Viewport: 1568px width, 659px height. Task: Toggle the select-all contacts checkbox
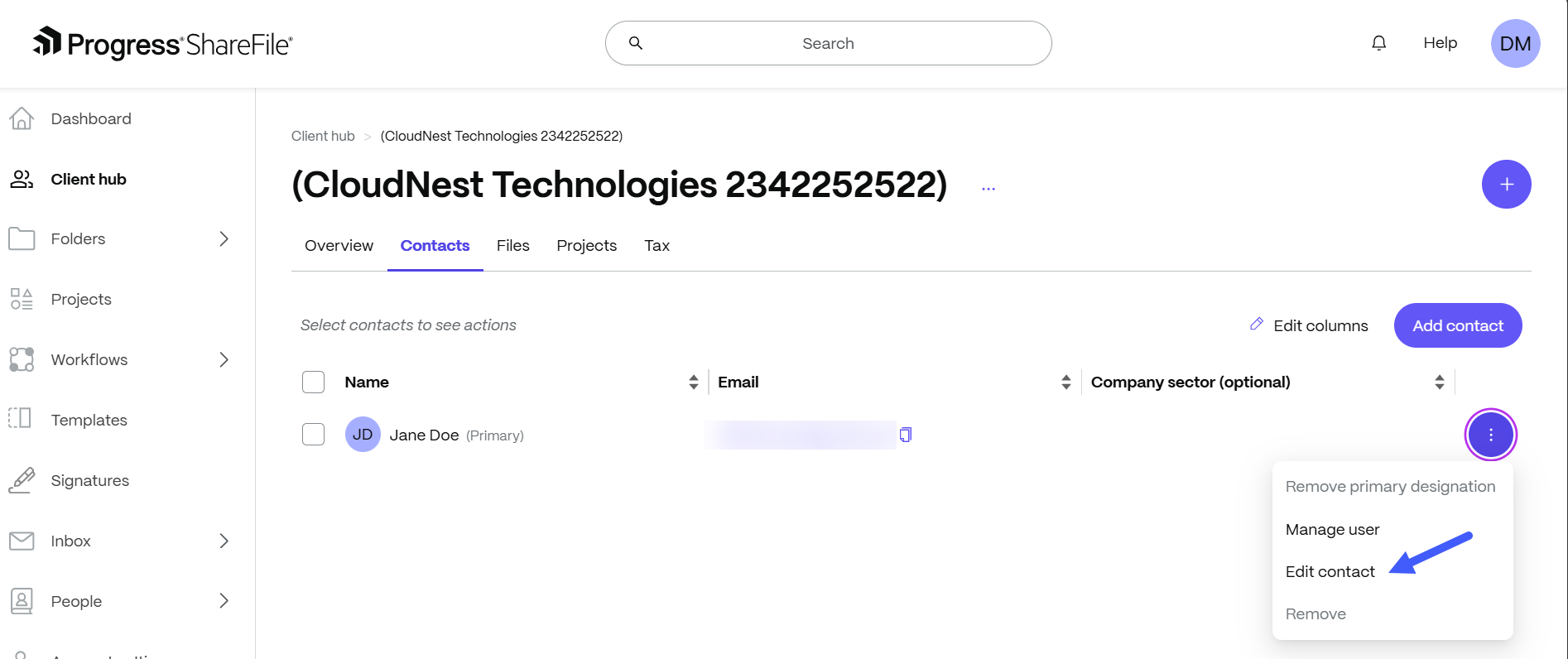point(313,382)
